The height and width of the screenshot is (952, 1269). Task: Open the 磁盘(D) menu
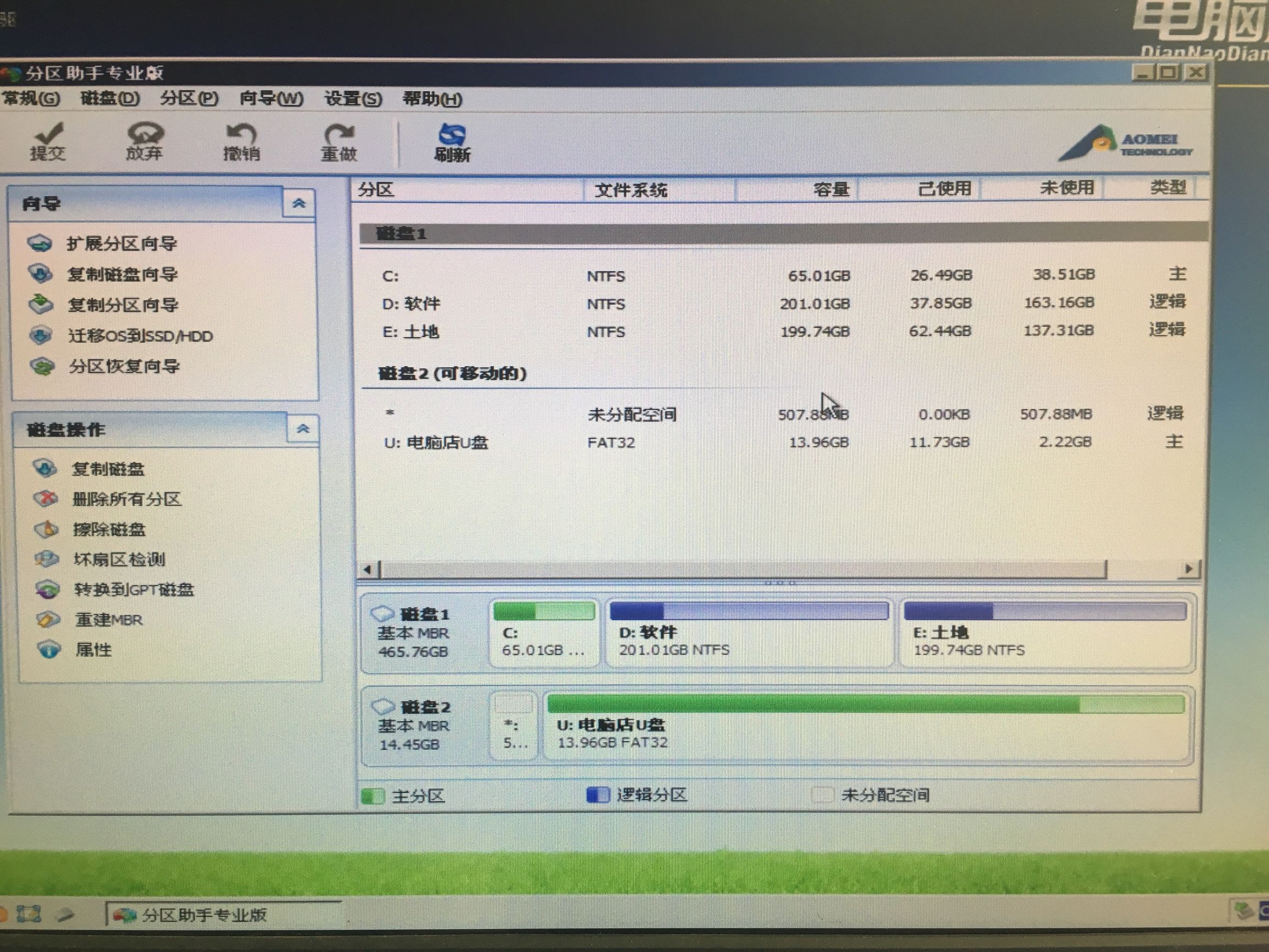(109, 99)
